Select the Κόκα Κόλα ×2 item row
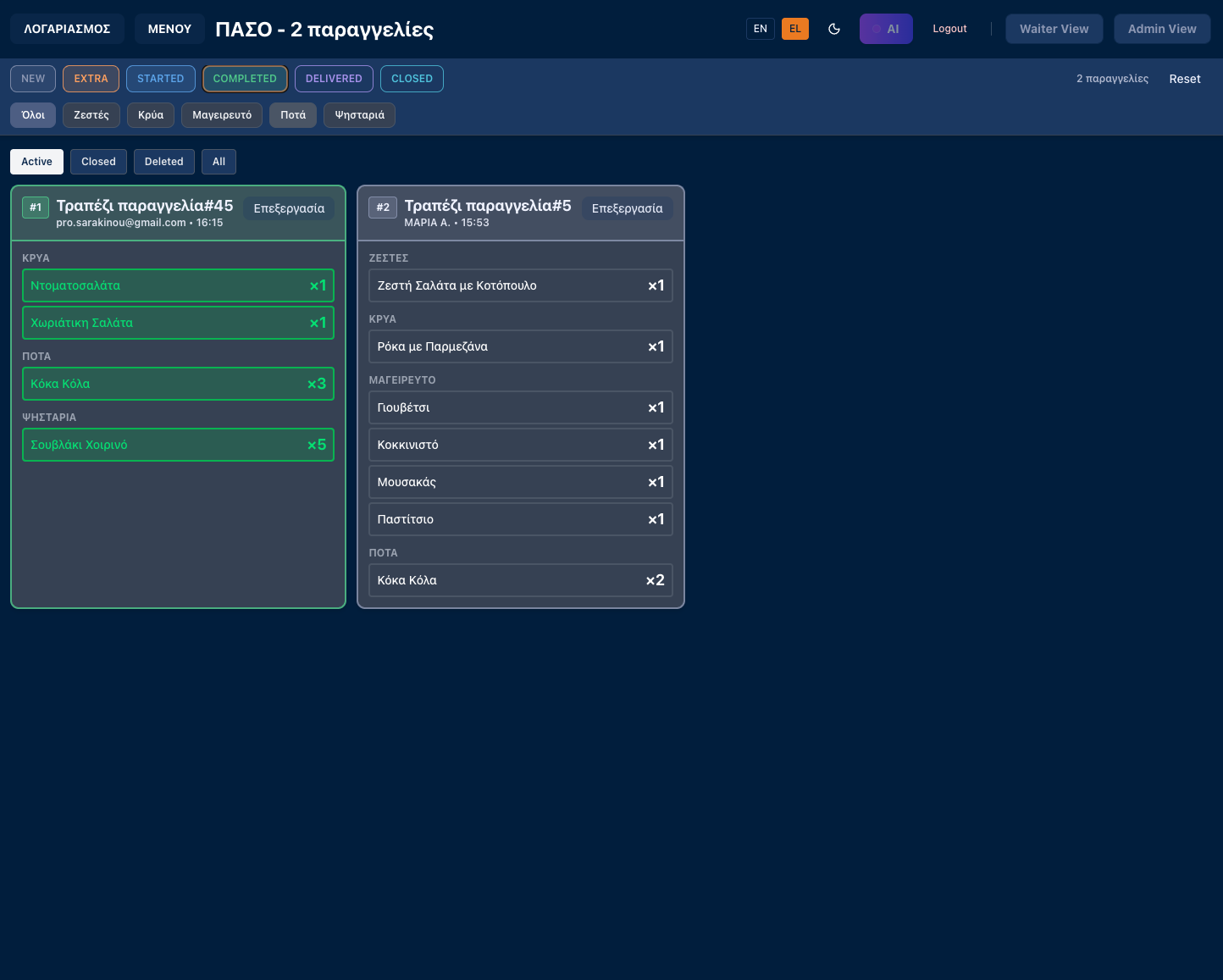Image resolution: width=1223 pixels, height=980 pixels. (x=521, y=580)
